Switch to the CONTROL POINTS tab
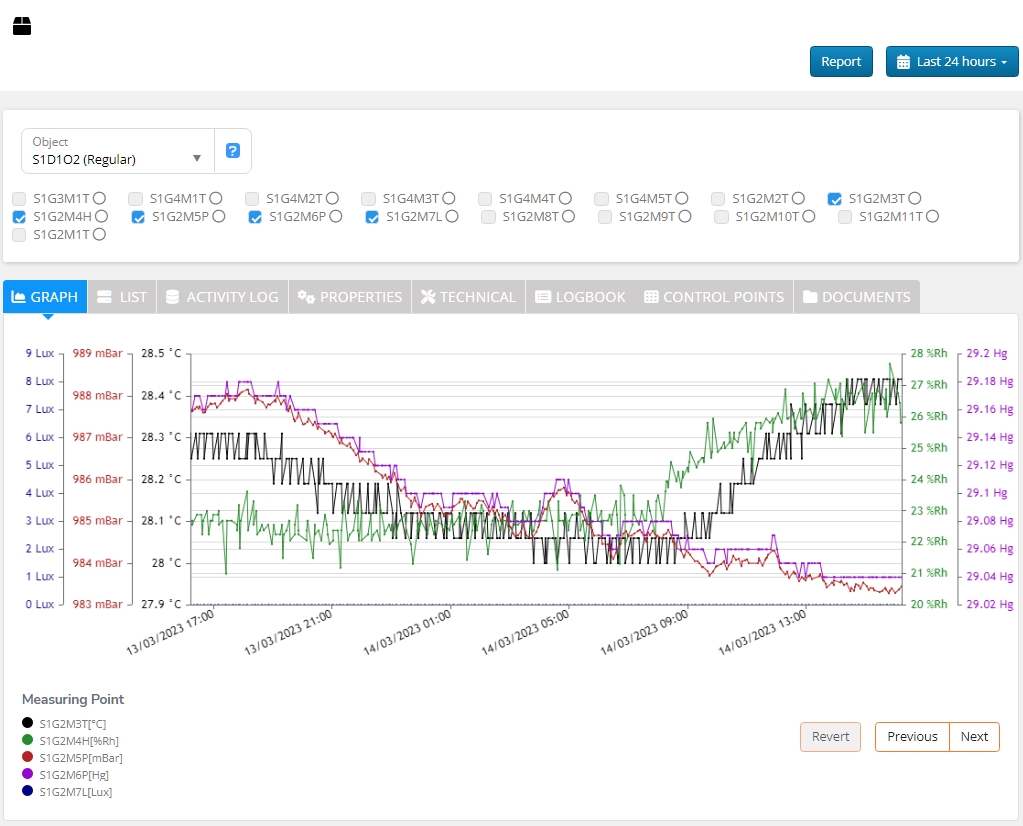1023x826 pixels. pyautogui.click(x=714, y=297)
